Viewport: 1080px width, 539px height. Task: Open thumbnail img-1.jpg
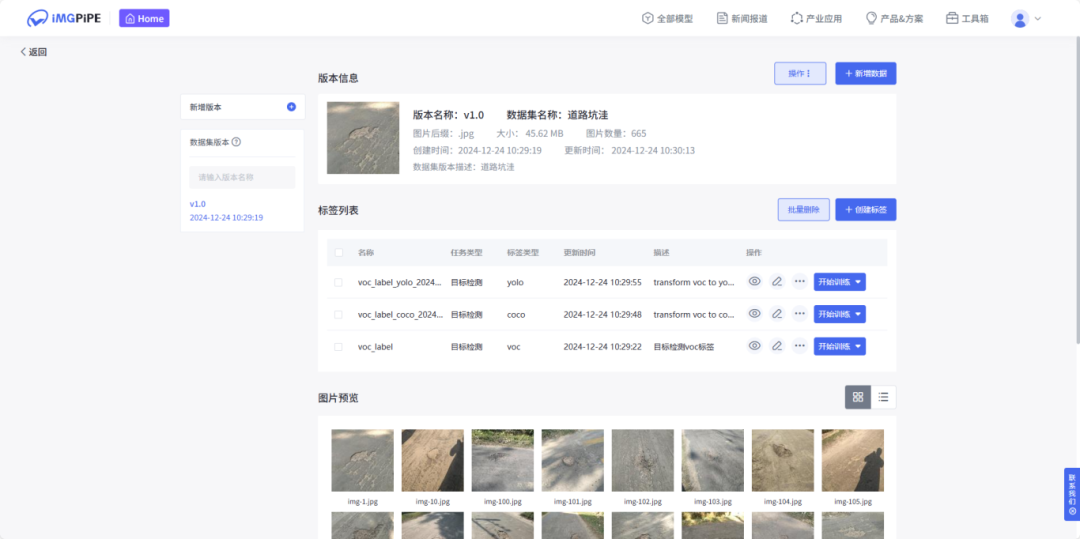[x=362, y=461]
